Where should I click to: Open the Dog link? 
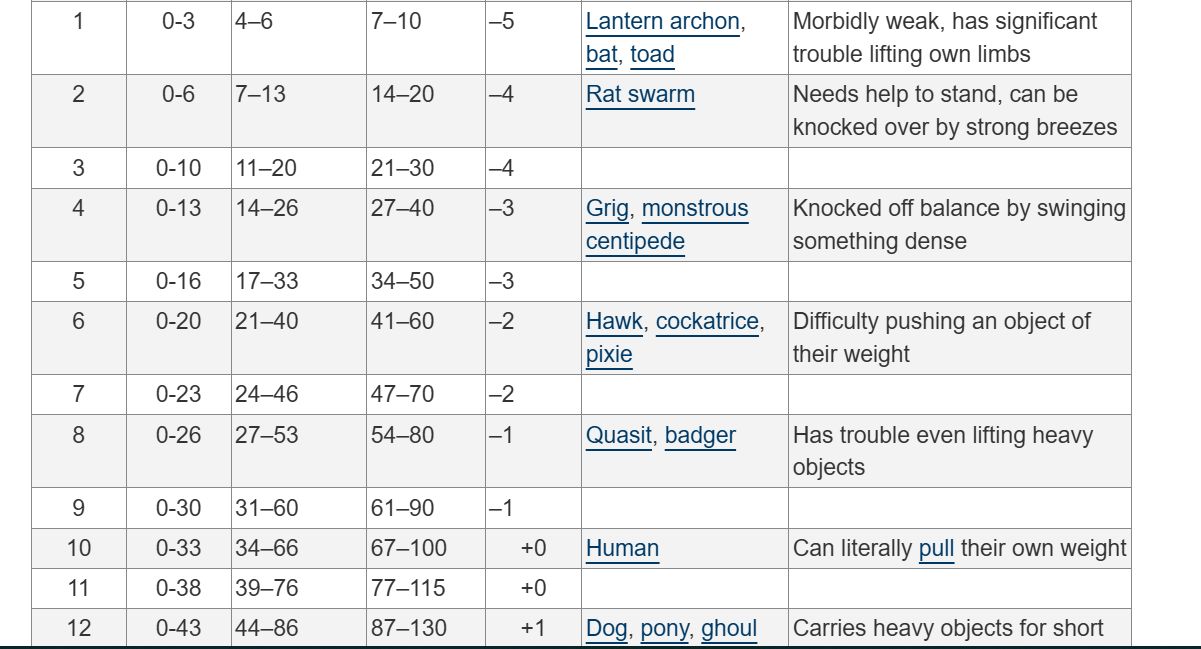tap(606, 629)
